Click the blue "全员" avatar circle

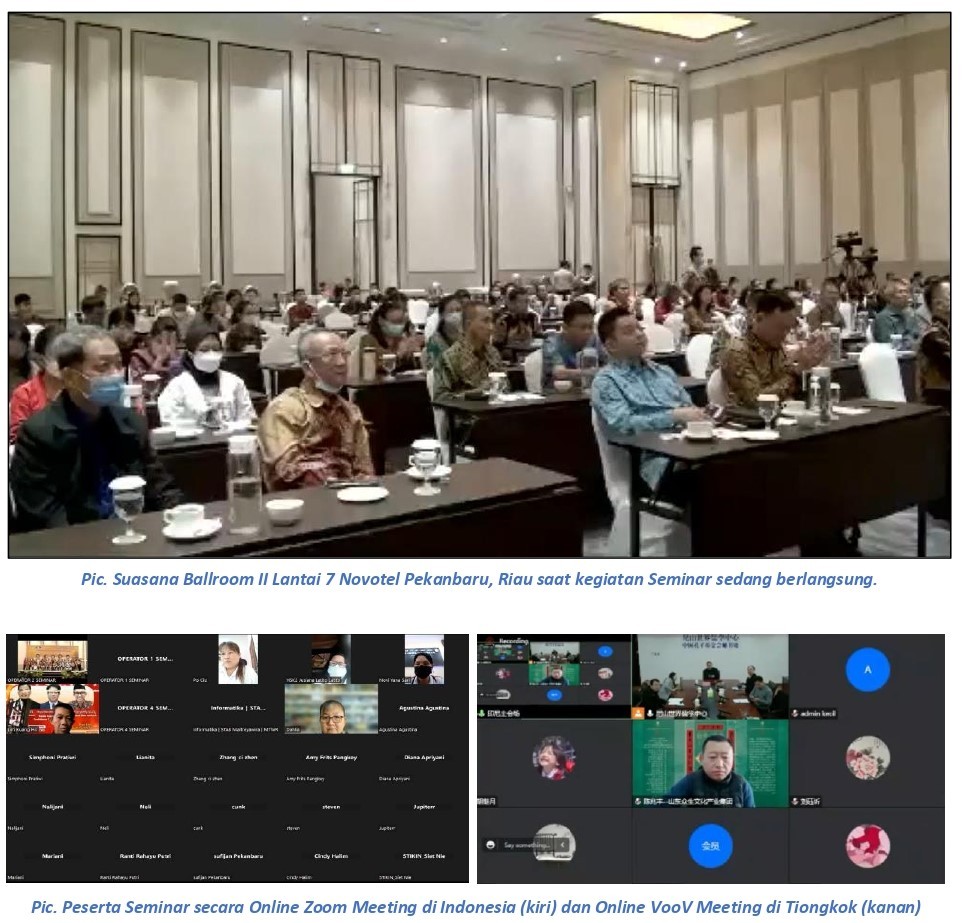pyautogui.click(x=710, y=846)
